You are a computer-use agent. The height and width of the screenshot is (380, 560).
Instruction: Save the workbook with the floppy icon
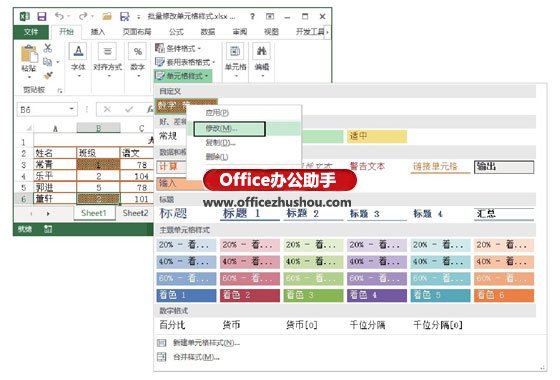tap(42, 16)
